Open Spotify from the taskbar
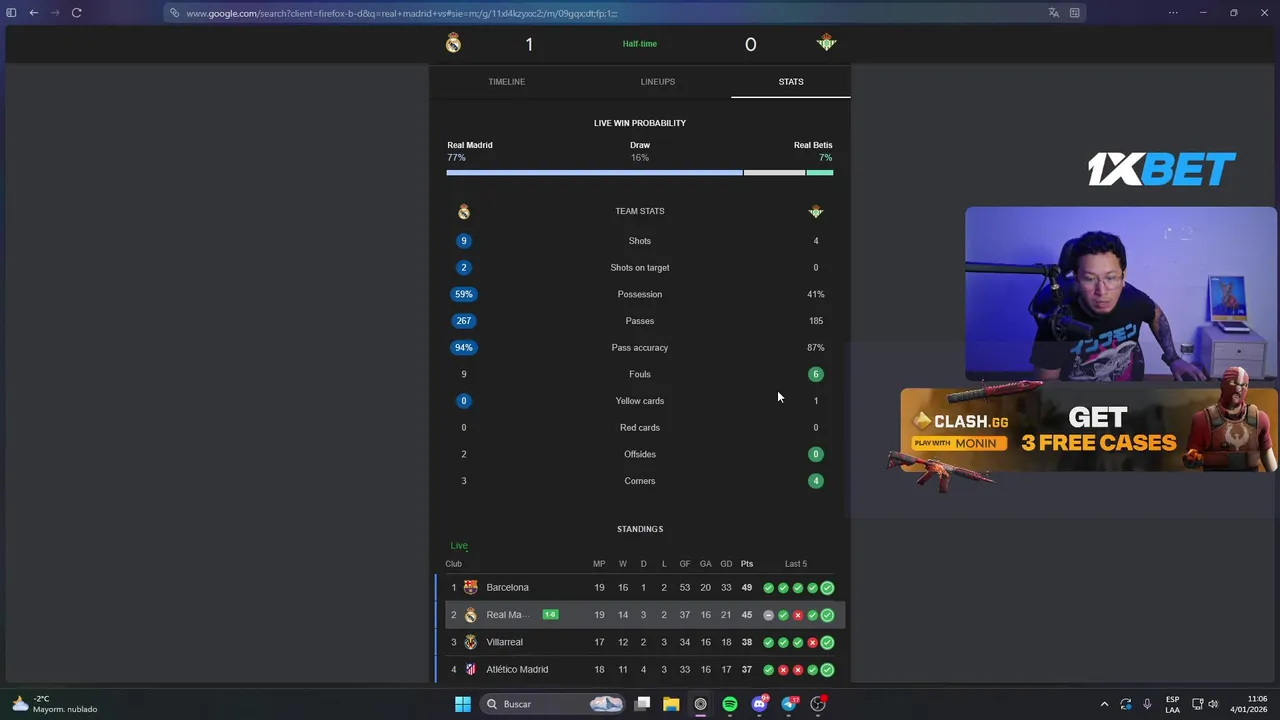Image resolution: width=1280 pixels, height=720 pixels. pyautogui.click(x=729, y=704)
